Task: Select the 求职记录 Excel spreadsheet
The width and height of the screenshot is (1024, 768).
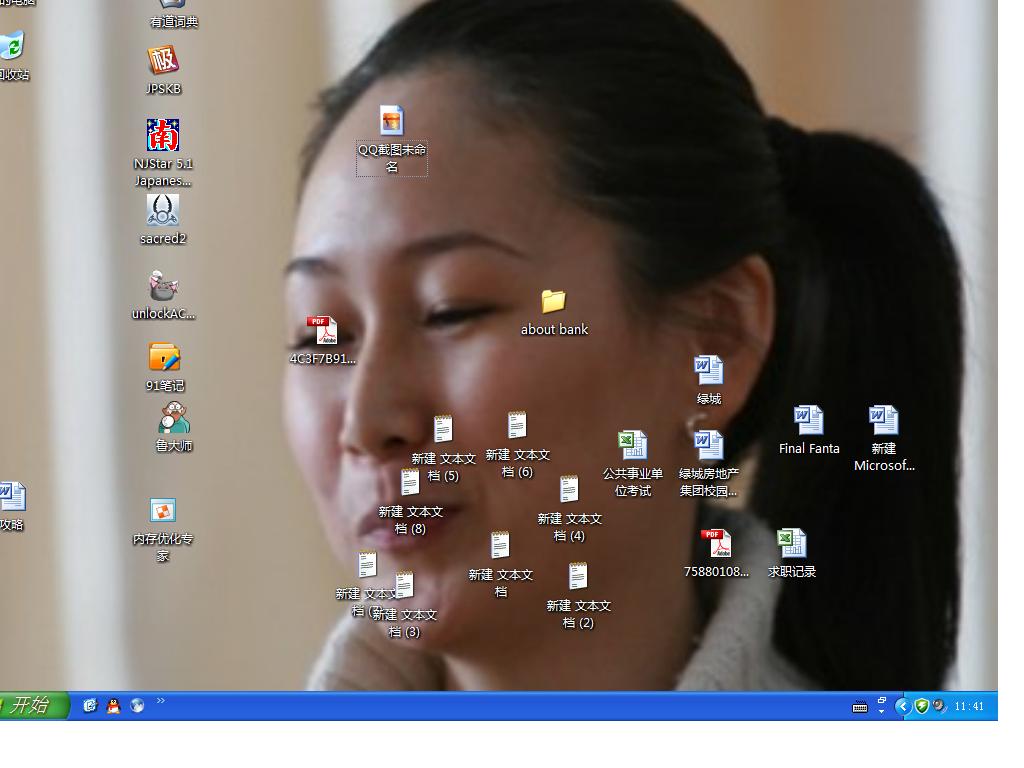Action: point(792,544)
